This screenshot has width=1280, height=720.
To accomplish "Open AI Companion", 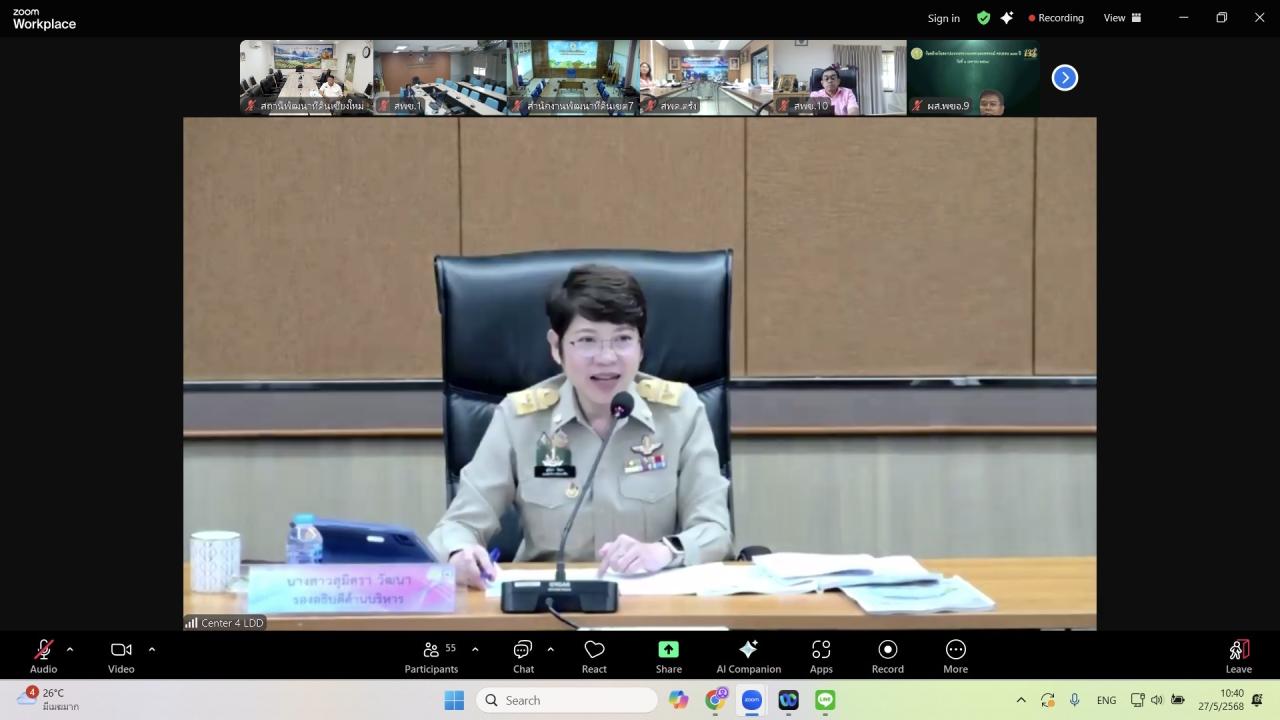I will (748, 650).
